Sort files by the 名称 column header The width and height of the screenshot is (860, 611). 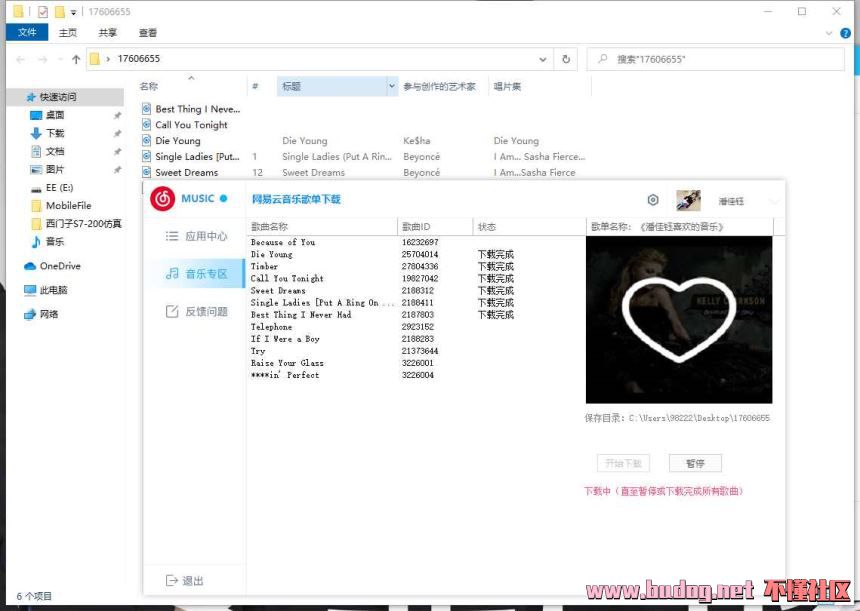pyautogui.click(x=149, y=86)
